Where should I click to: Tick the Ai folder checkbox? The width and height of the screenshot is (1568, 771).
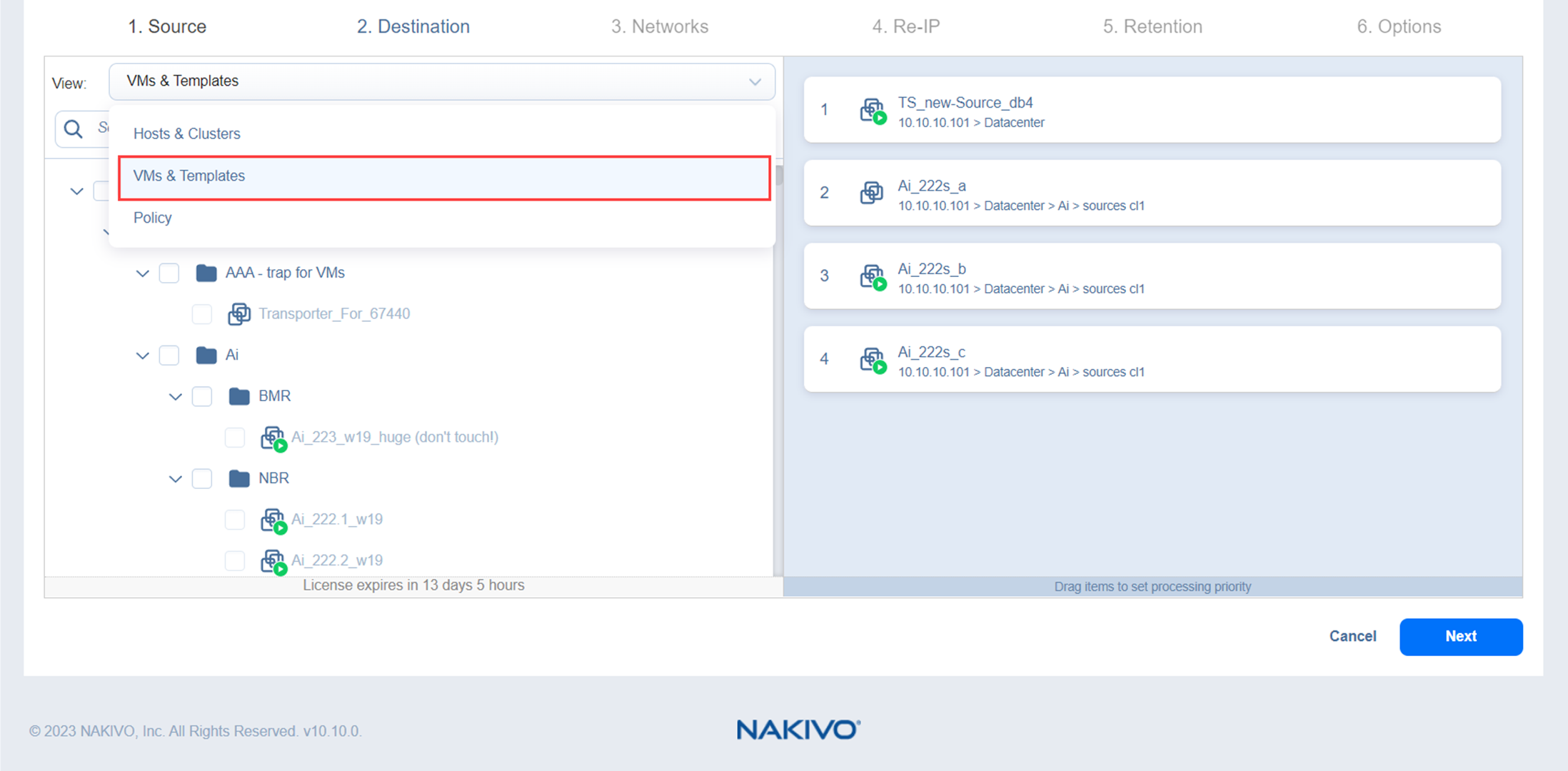click(169, 355)
